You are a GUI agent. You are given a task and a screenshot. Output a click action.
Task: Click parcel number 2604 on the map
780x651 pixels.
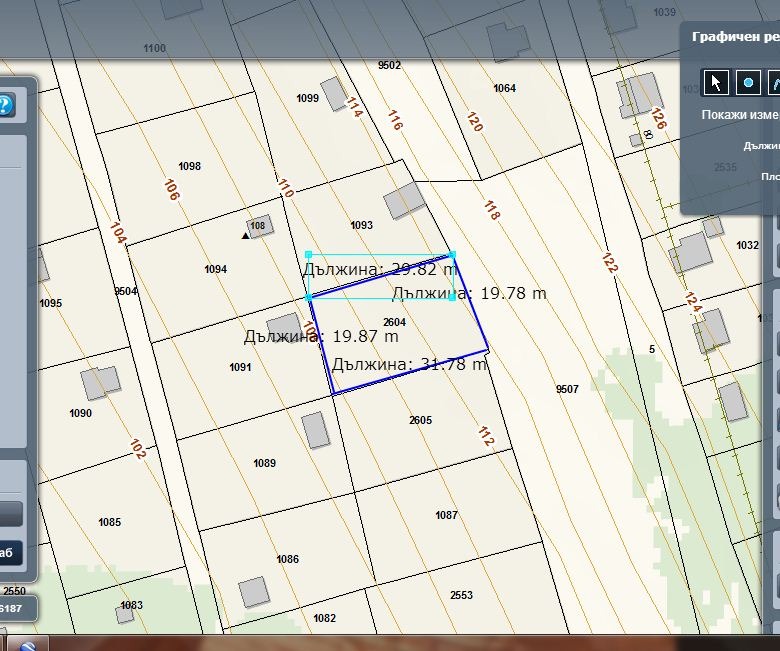click(394, 322)
